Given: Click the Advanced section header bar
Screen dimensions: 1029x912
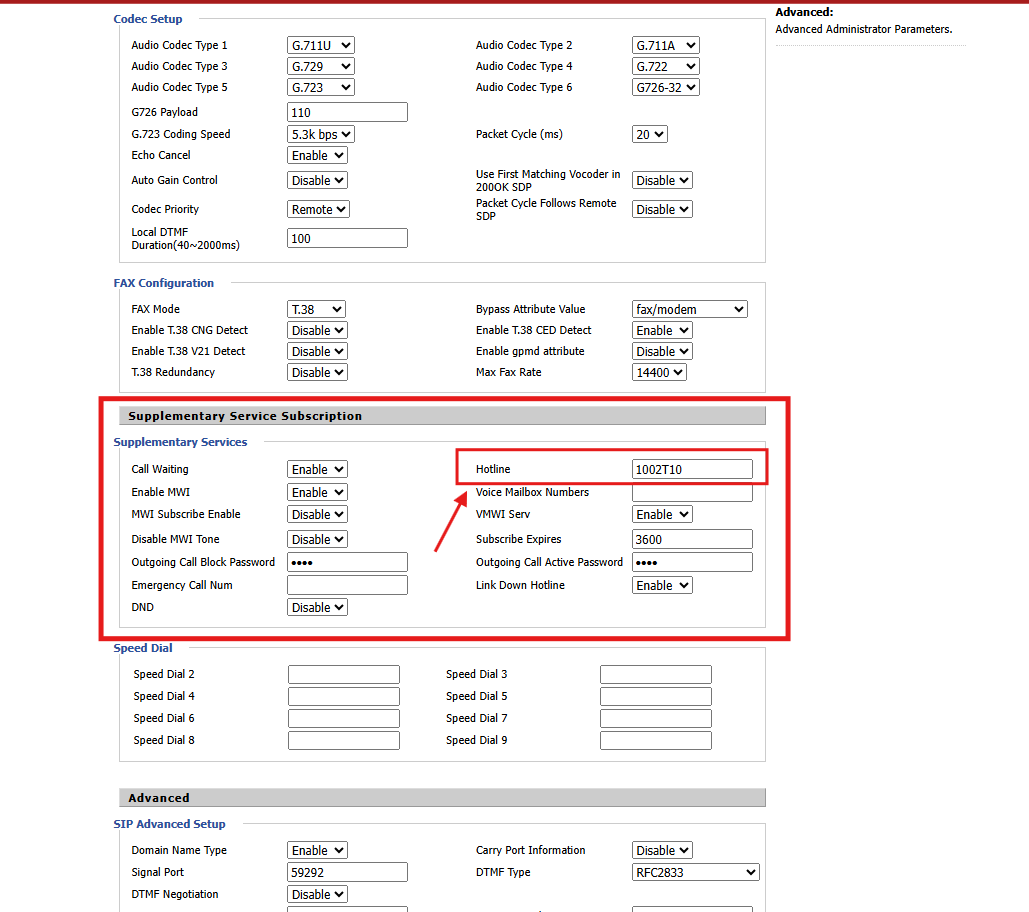Looking at the screenshot, I should pos(442,798).
